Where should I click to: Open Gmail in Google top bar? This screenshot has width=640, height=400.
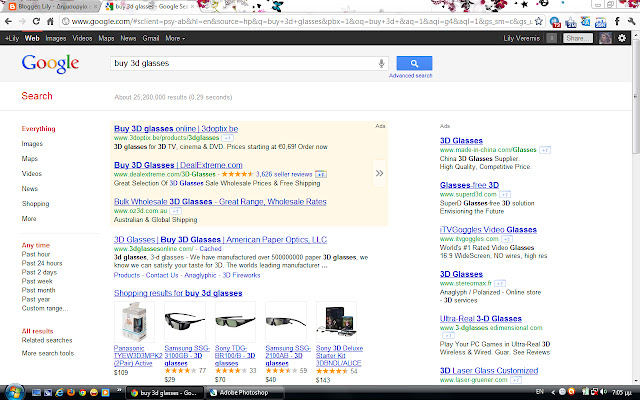click(151, 38)
